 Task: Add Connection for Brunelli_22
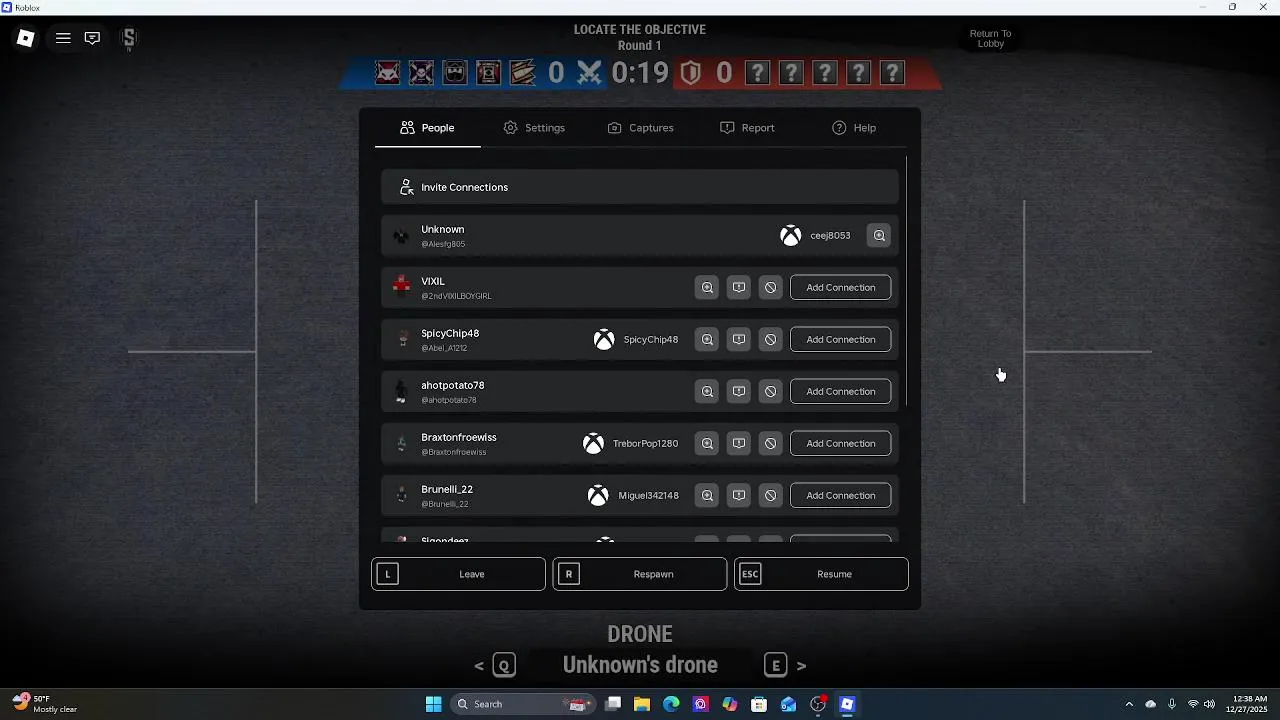(841, 495)
